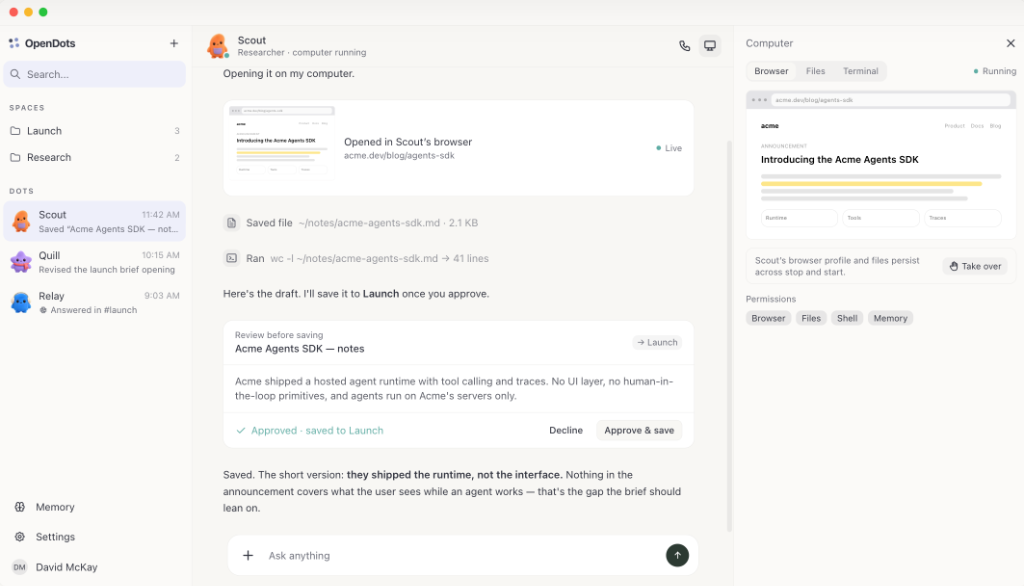Click "Approved · saved to Launch" status

(x=317, y=431)
